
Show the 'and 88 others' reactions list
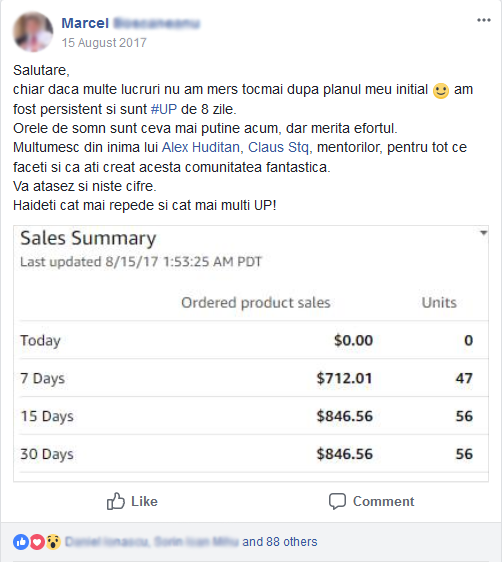coord(279,542)
